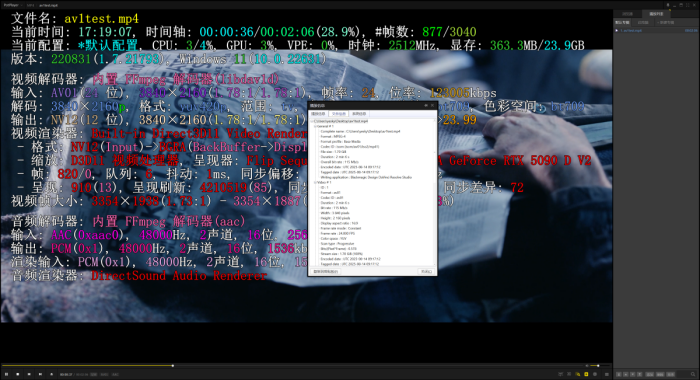Collapse the General #1 tree node
This screenshot has height=380, width=700.
[315, 126]
